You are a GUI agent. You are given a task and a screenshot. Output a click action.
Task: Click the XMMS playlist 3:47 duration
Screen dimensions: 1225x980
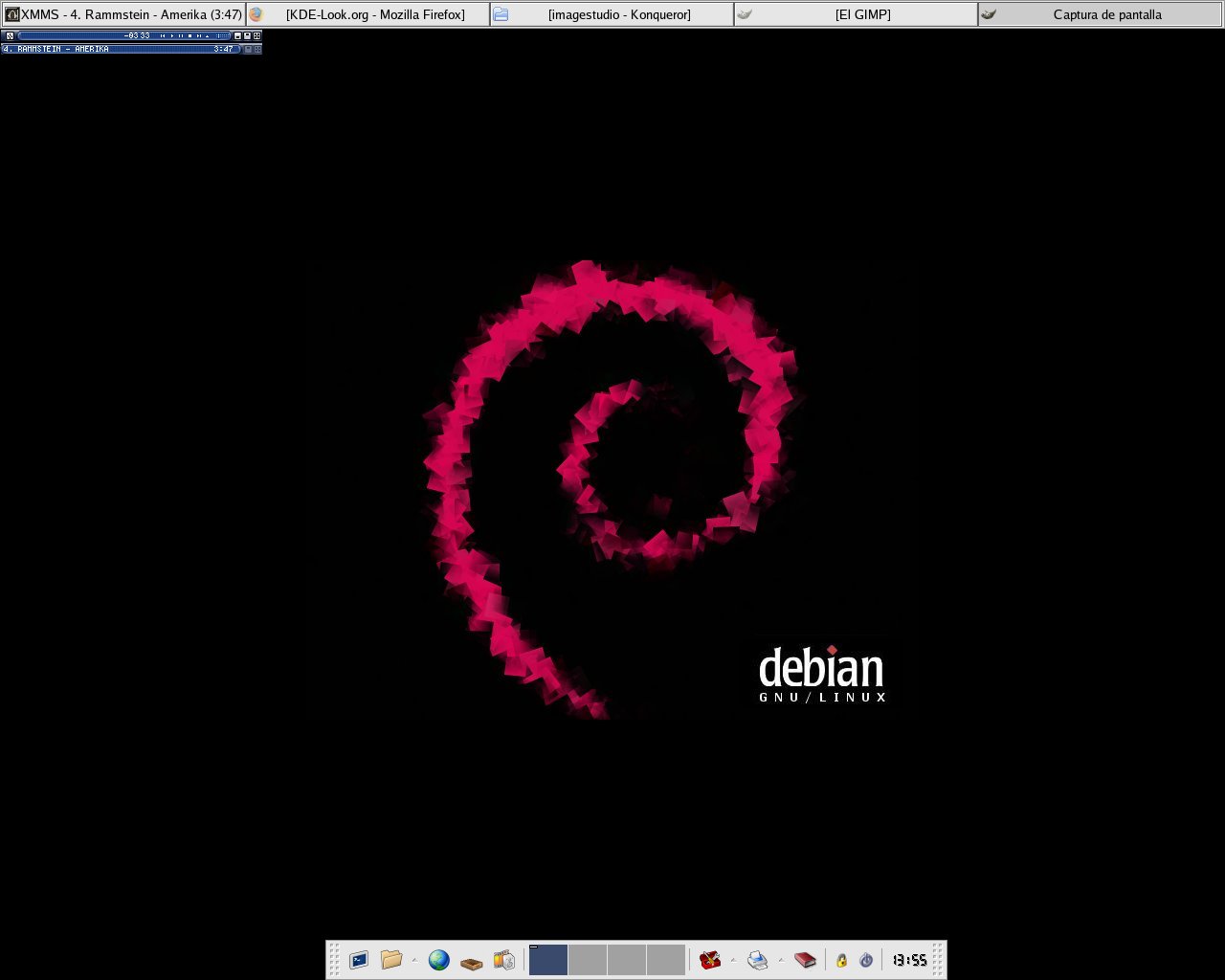point(223,49)
